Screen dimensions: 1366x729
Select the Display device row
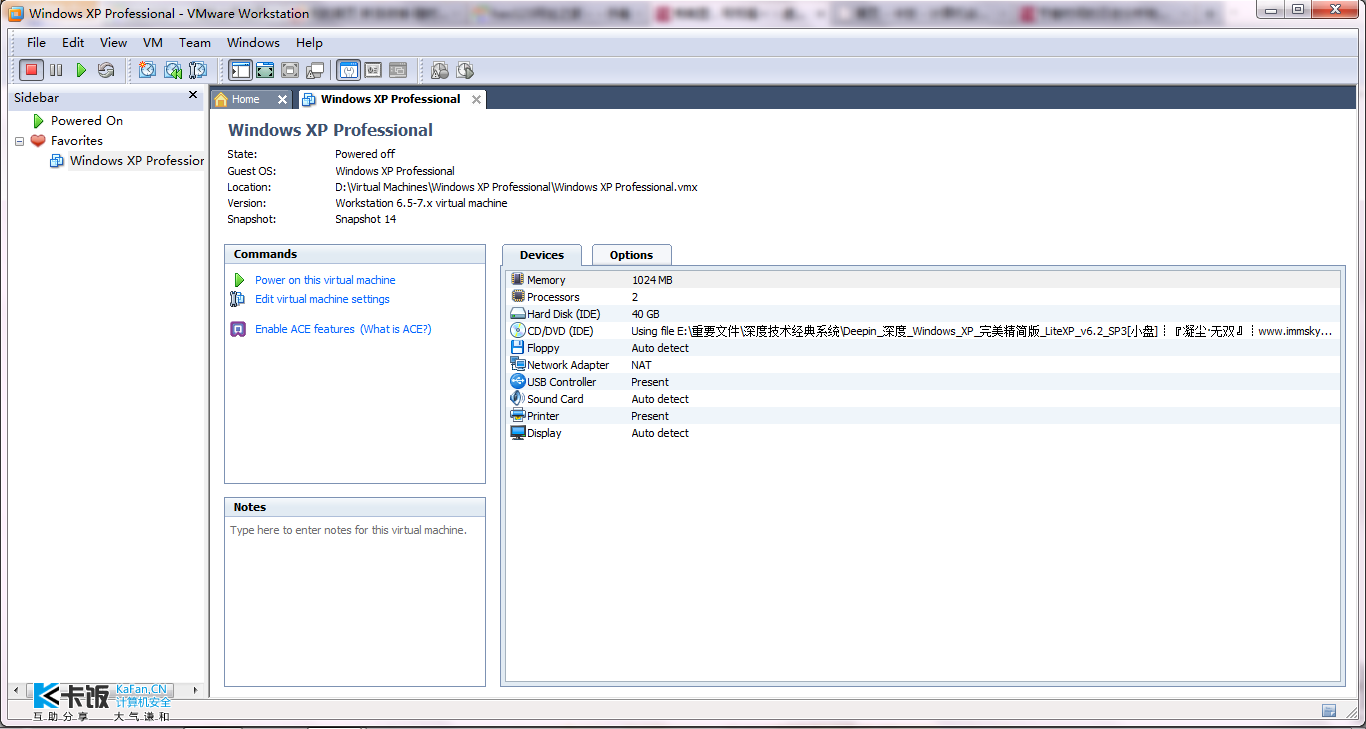pos(924,433)
